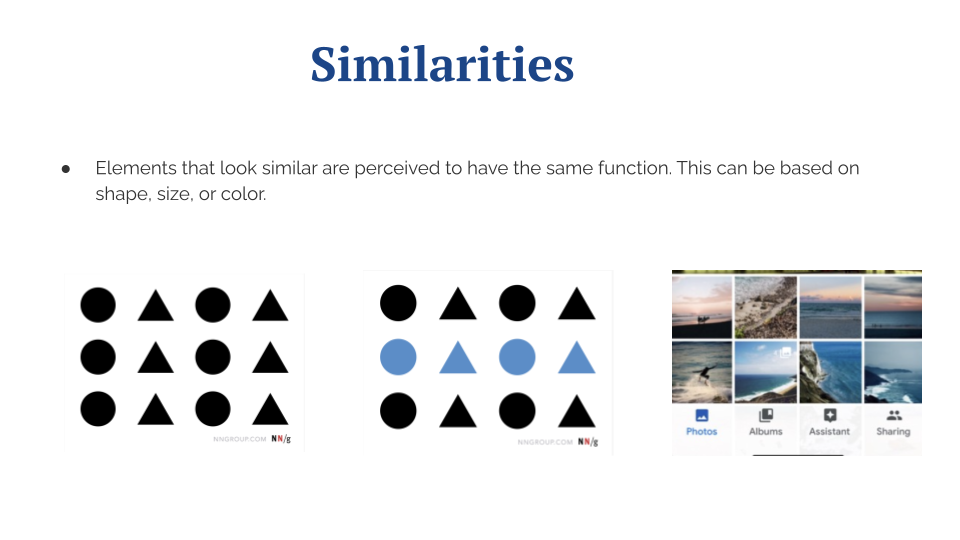Image resolution: width=960 pixels, height=540 pixels.
Task: Open the white cliff coastline photo
Action: coord(830,372)
